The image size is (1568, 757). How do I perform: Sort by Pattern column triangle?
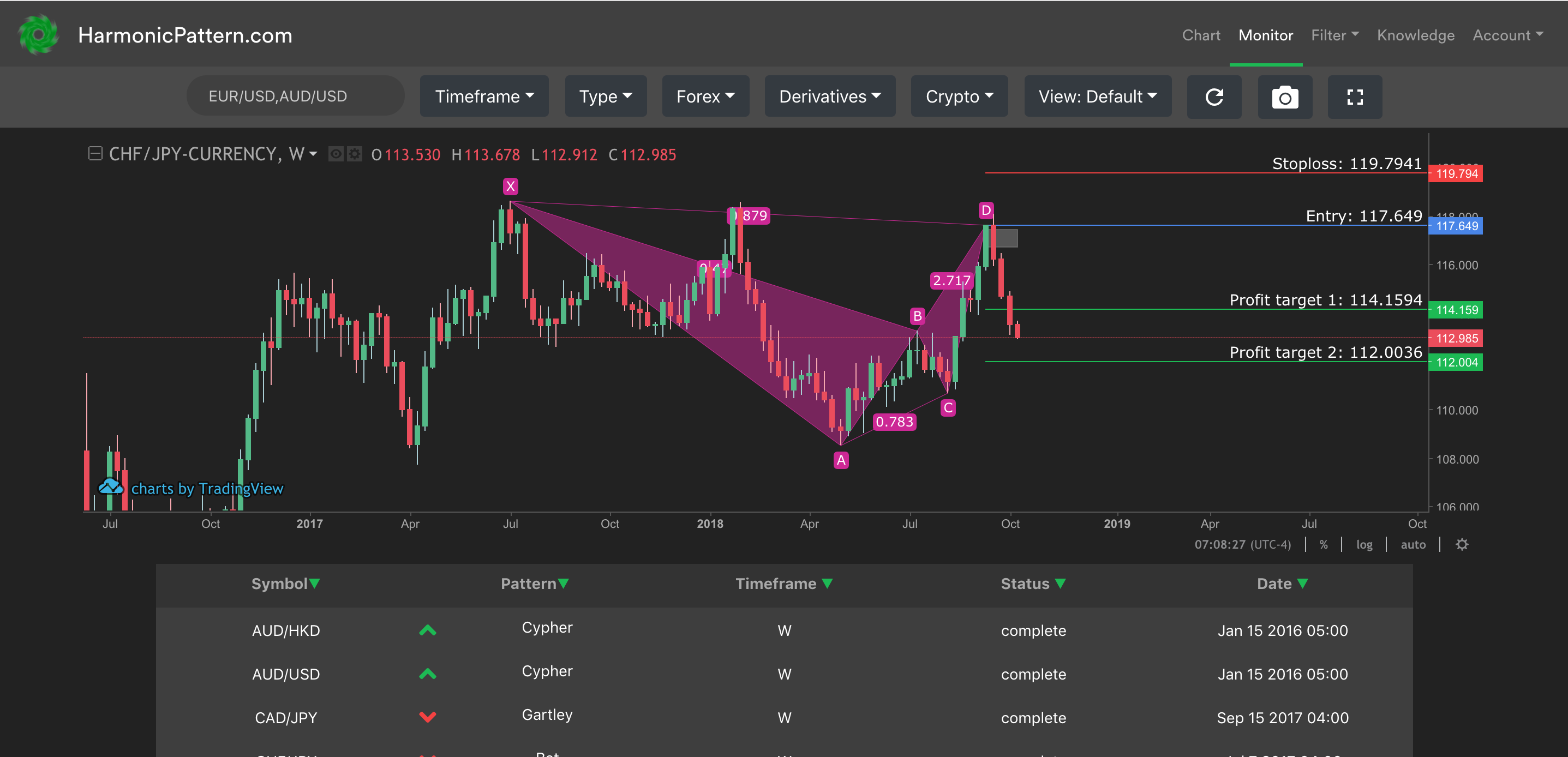pyautogui.click(x=564, y=584)
